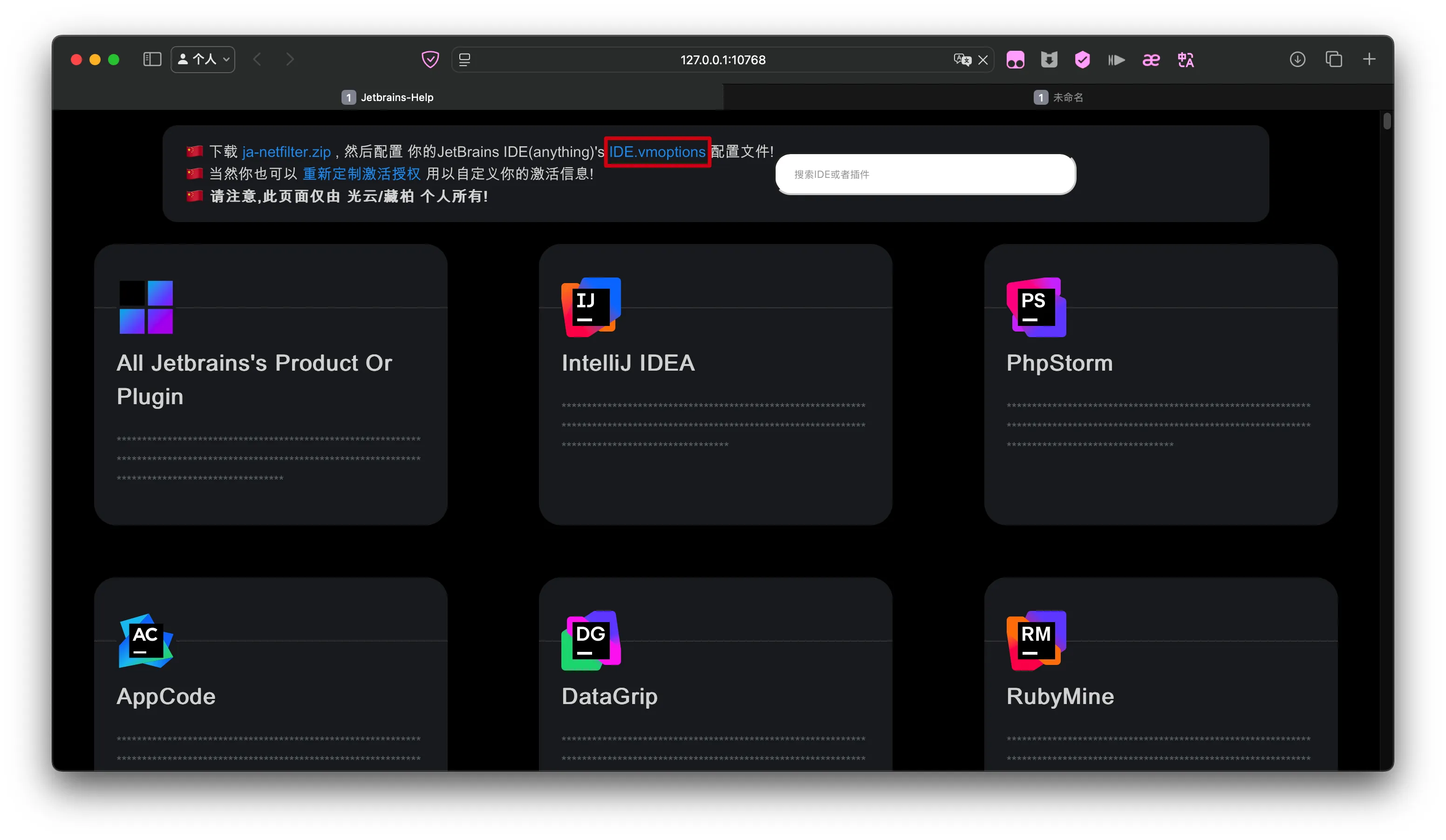Click the All Jetbrains products grid icon
1446x840 pixels.
tap(146, 307)
